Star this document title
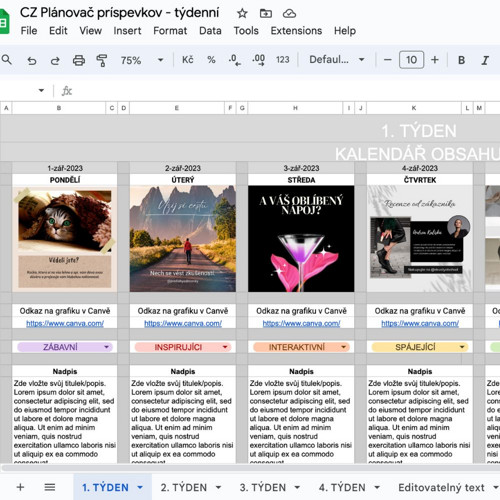500x500 pixels. click(x=242, y=14)
